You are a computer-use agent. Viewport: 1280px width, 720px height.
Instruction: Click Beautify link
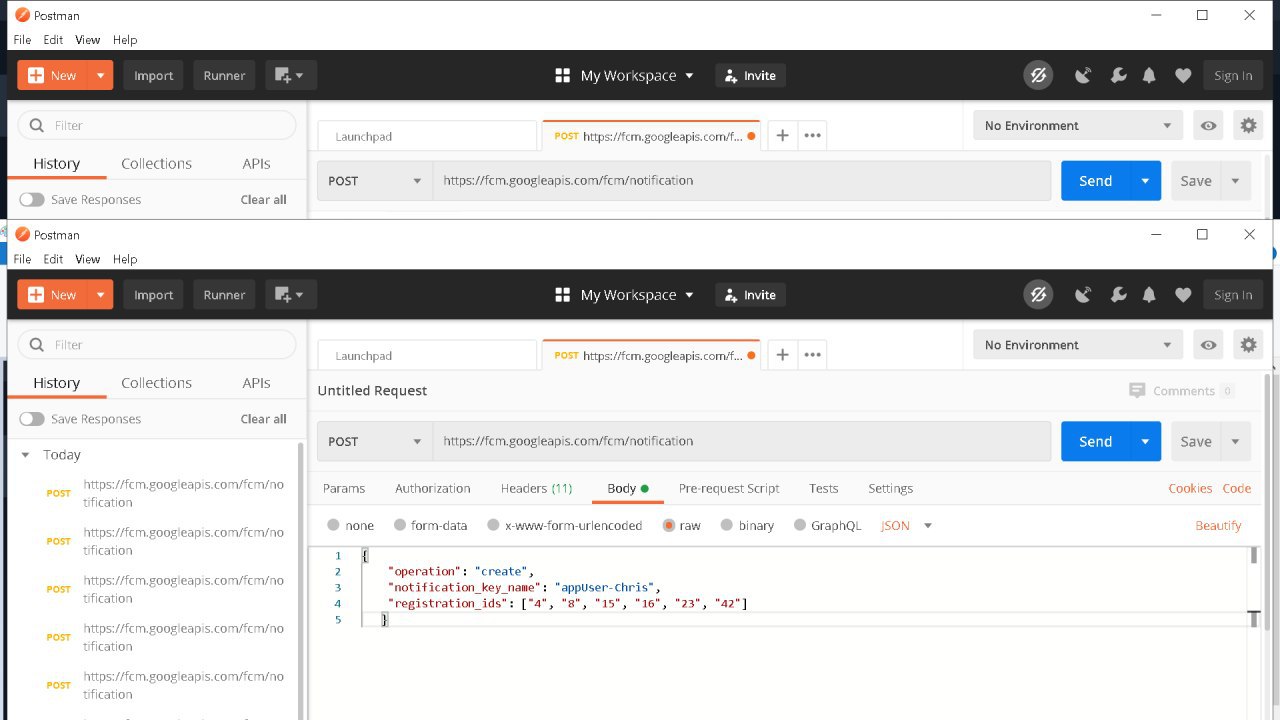click(1218, 525)
